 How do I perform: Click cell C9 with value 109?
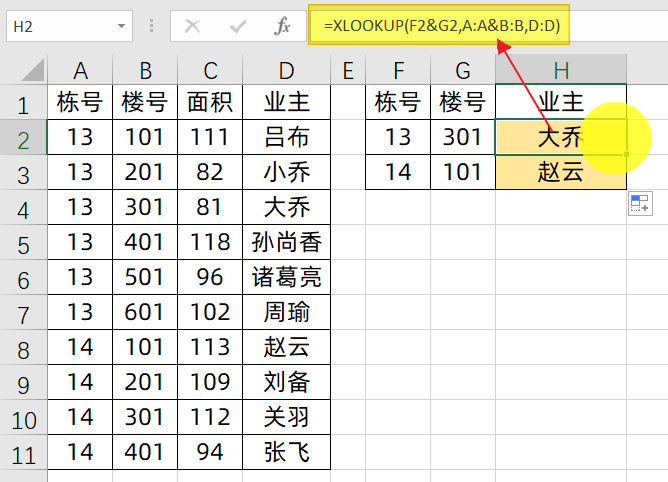pos(210,382)
